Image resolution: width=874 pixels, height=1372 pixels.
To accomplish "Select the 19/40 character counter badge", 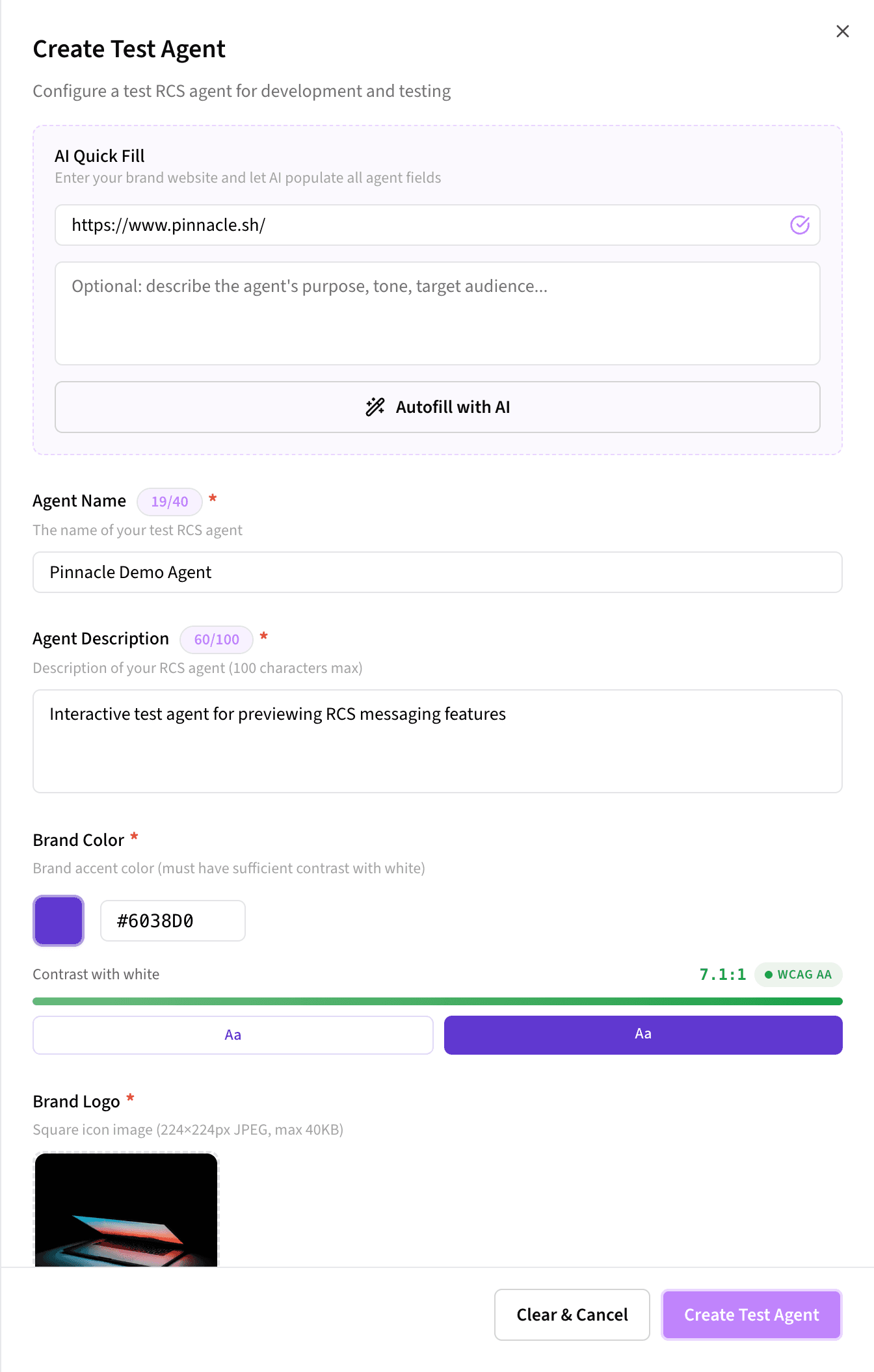I will click(x=169, y=501).
